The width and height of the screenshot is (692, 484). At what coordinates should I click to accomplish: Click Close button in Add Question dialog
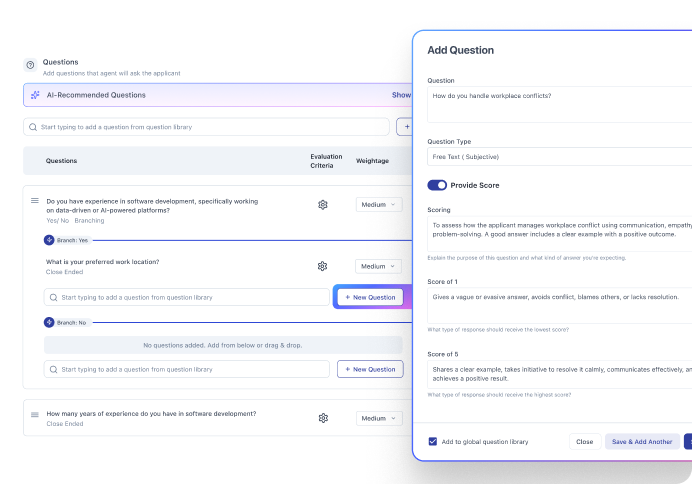(x=584, y=441)
